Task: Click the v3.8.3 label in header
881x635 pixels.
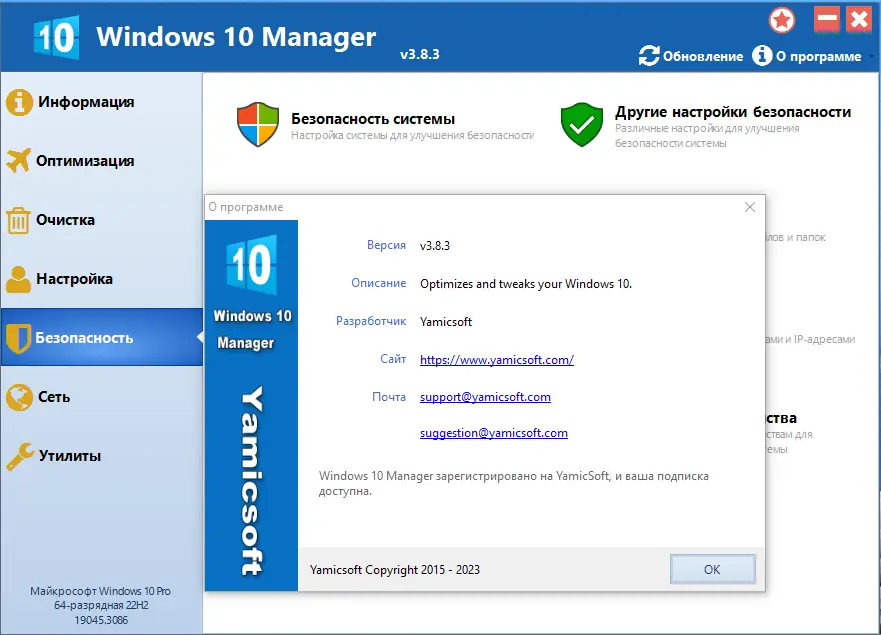Action: pos(420,55)
